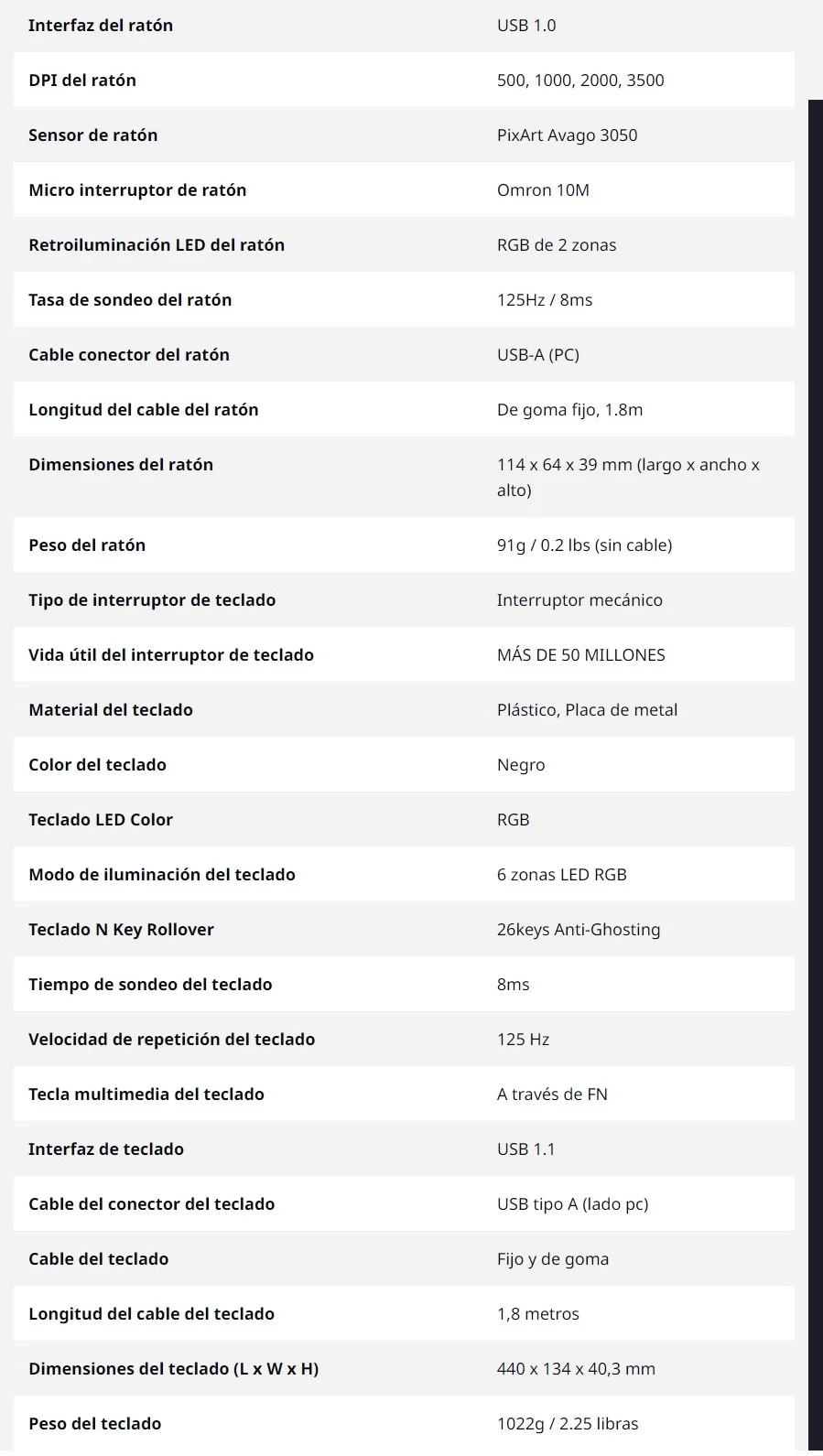Viewport: 823px width, 1456px height.
Task: Select the "Material del teclado" label
Action: 111,710
